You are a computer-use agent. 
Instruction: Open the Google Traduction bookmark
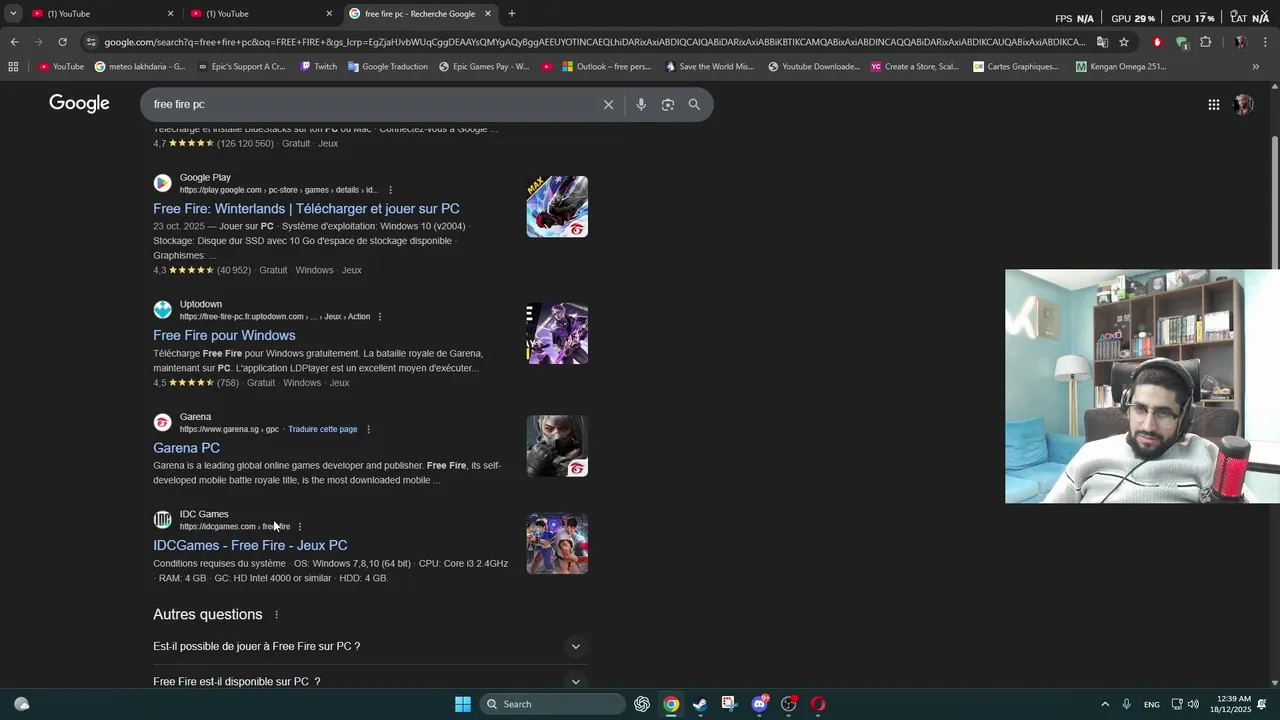(x=388, y=67)
